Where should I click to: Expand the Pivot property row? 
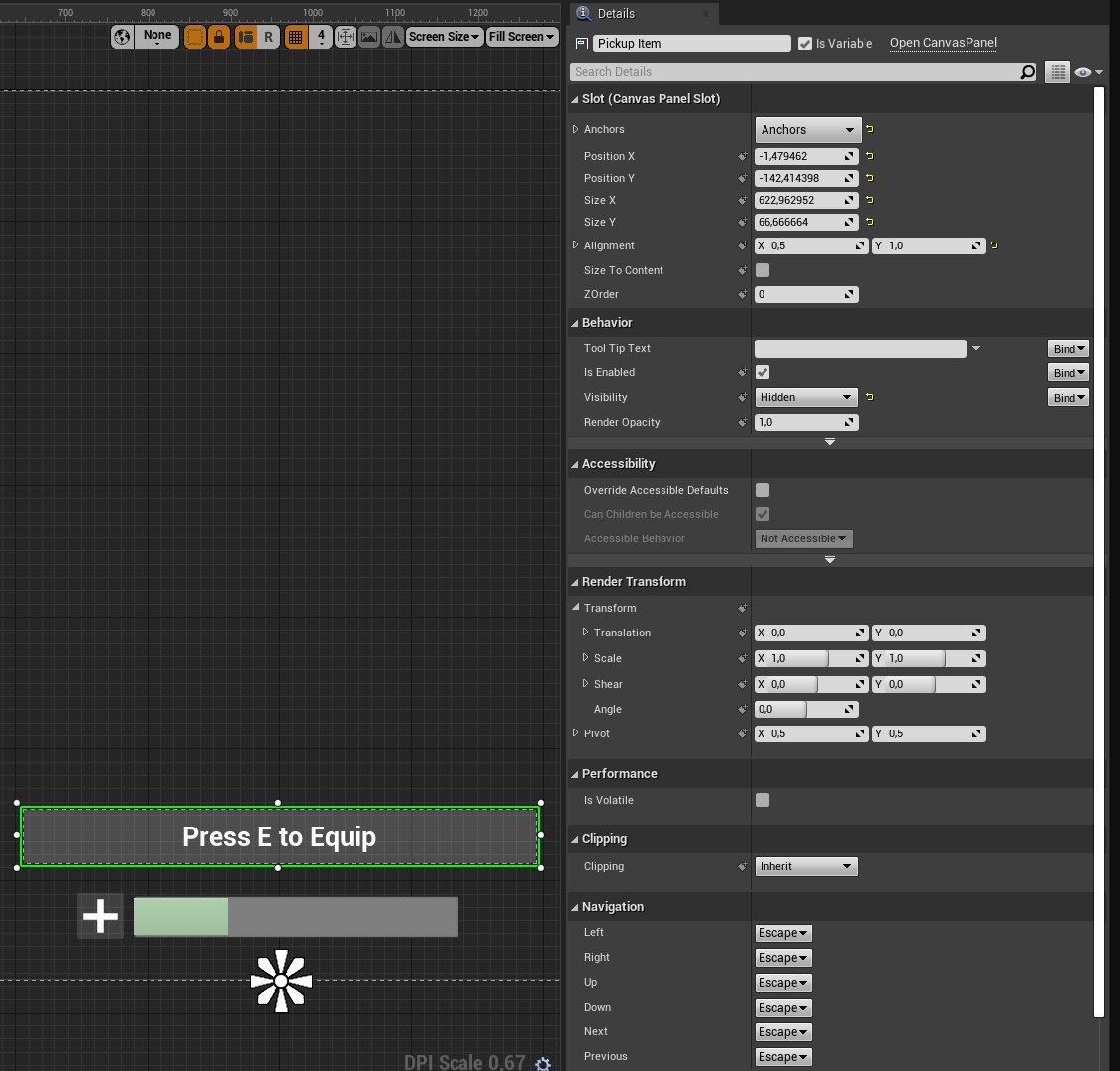click(575, 732)
